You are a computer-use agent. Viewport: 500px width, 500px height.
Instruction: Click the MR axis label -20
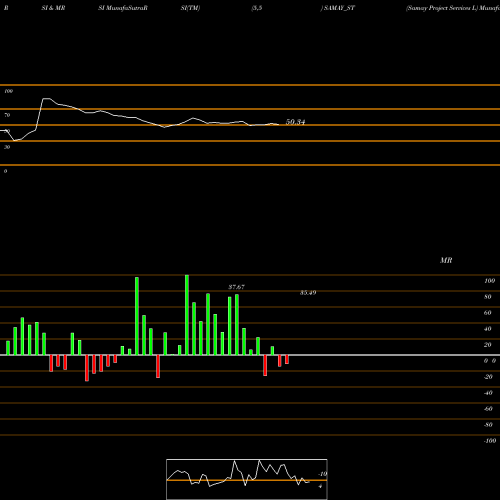(x=488, y=377)
